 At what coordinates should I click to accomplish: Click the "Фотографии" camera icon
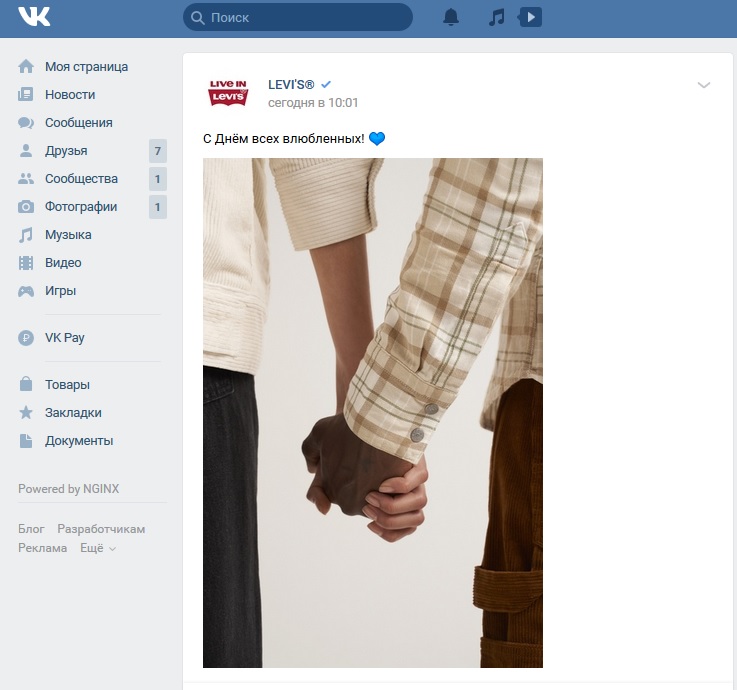[x=26, y=207]
